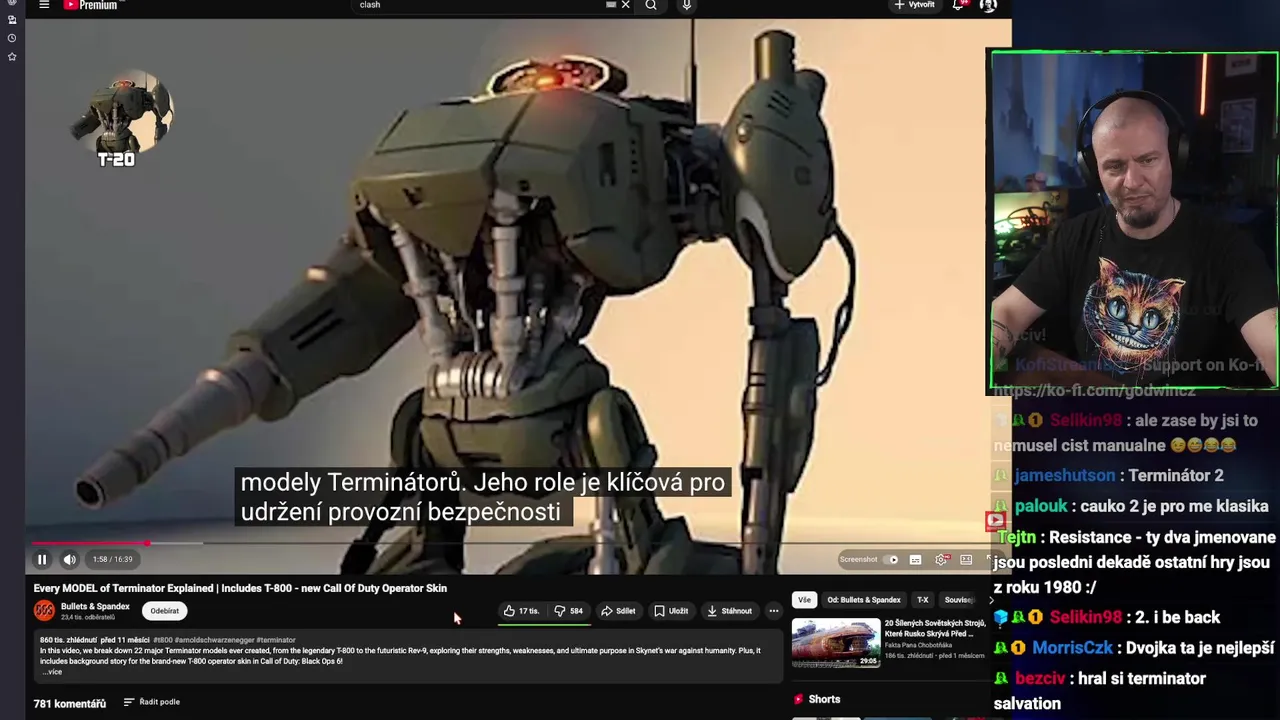
Task: Open the Soviet machines video thumbnail
Action: pyautogui.click(x=836, y=643)
